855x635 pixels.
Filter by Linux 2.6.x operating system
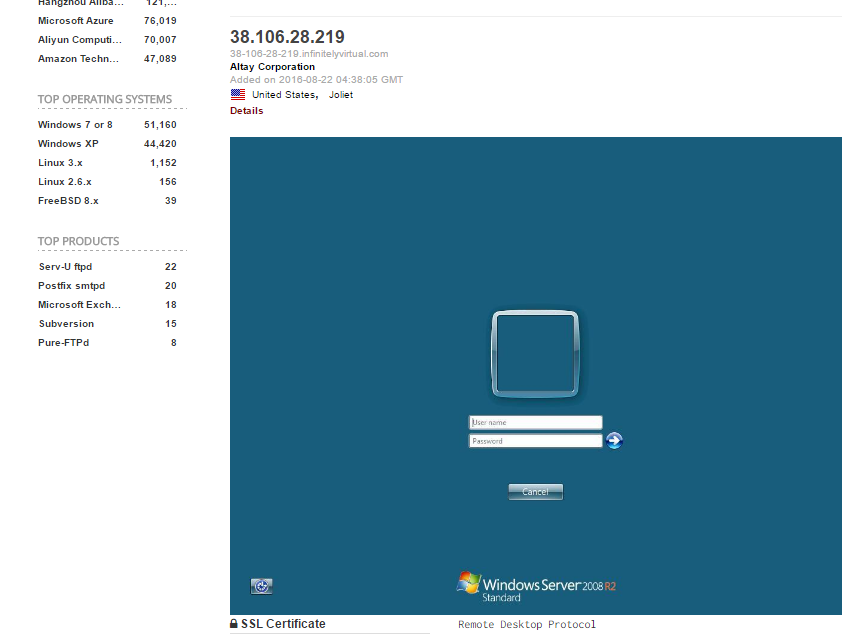coord(65,182)
